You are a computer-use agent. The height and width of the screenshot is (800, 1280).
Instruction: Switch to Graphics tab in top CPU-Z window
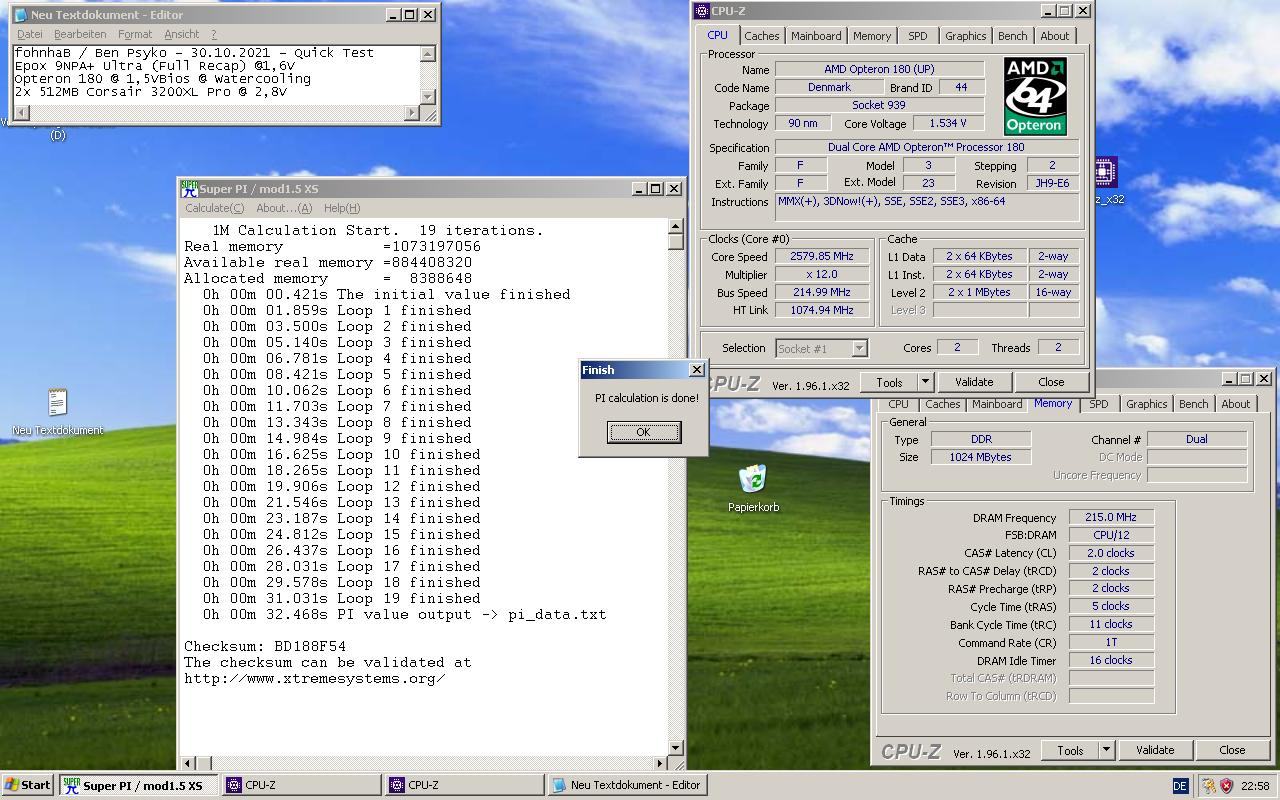coord(965,35)
